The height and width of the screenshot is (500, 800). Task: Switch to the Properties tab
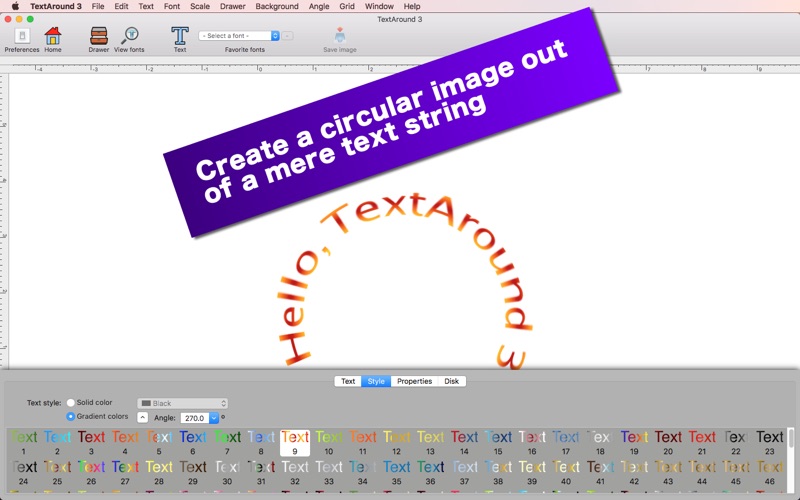(x=414, y=381)
